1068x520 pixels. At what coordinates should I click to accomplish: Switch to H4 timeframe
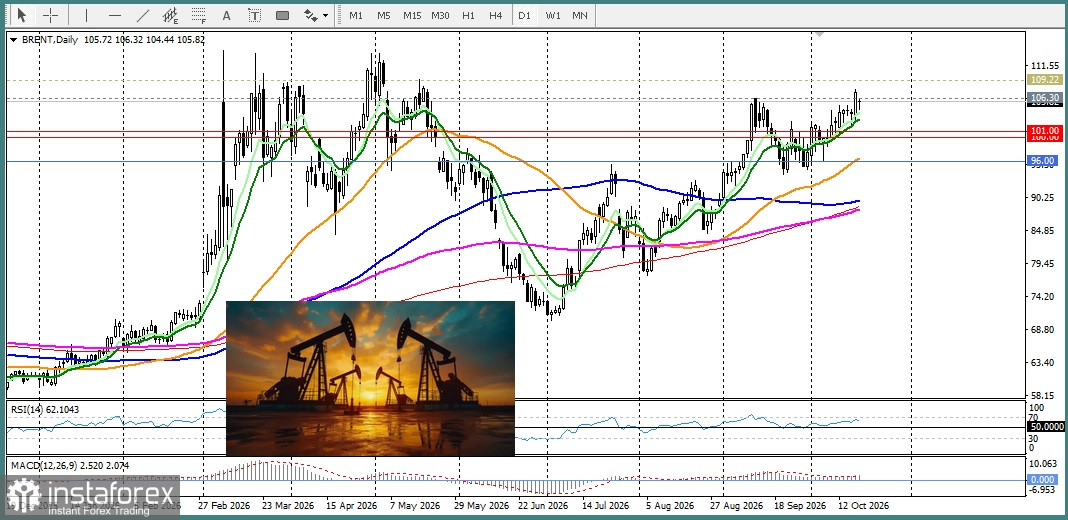496,15
